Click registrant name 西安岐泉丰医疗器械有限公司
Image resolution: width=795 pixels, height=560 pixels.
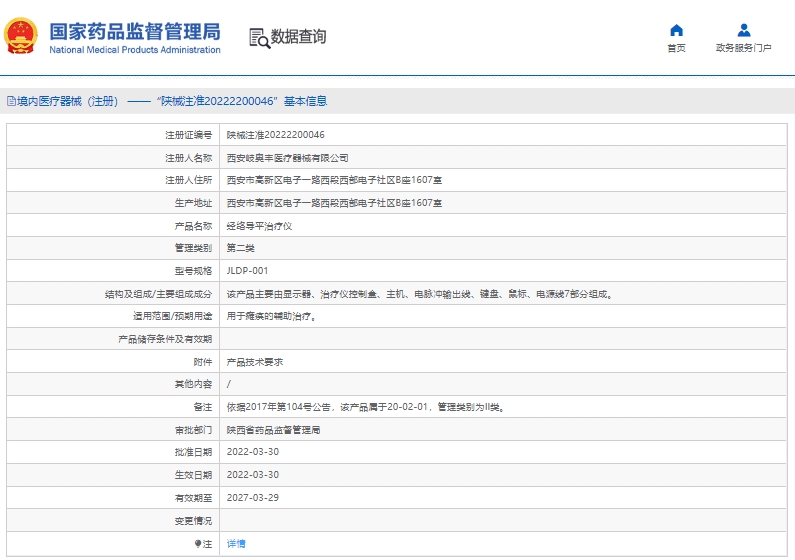[287, 158]
